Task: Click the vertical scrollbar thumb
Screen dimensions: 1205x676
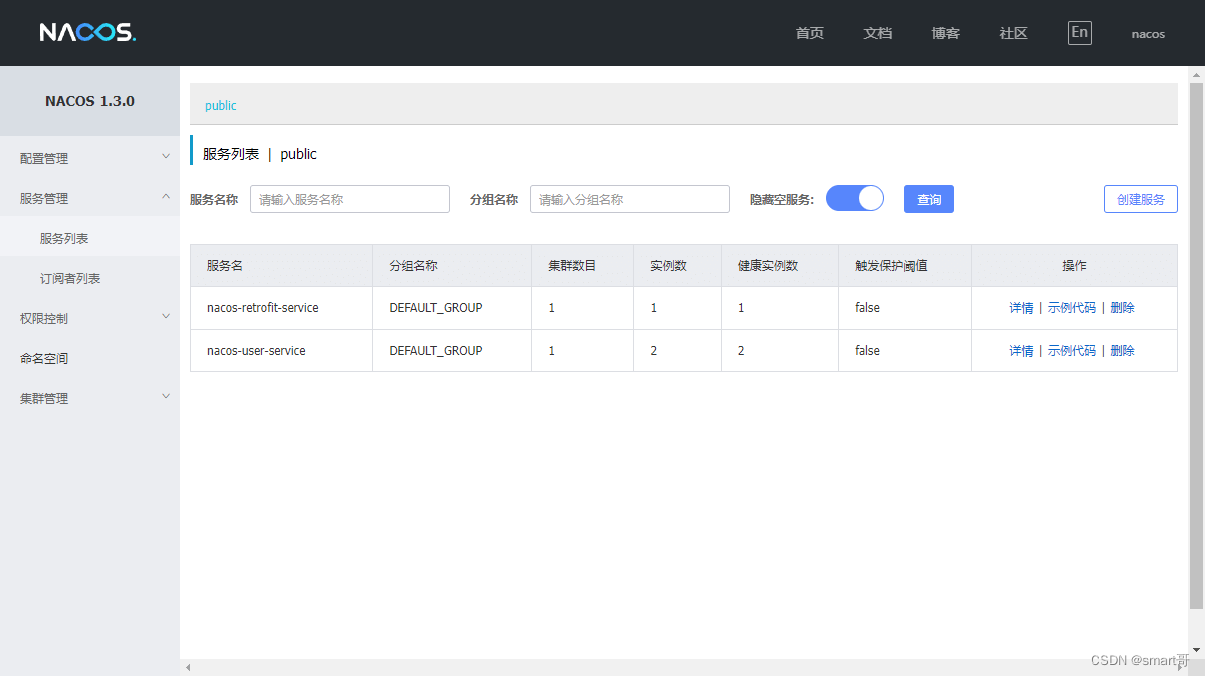Action: [1197, 345]
